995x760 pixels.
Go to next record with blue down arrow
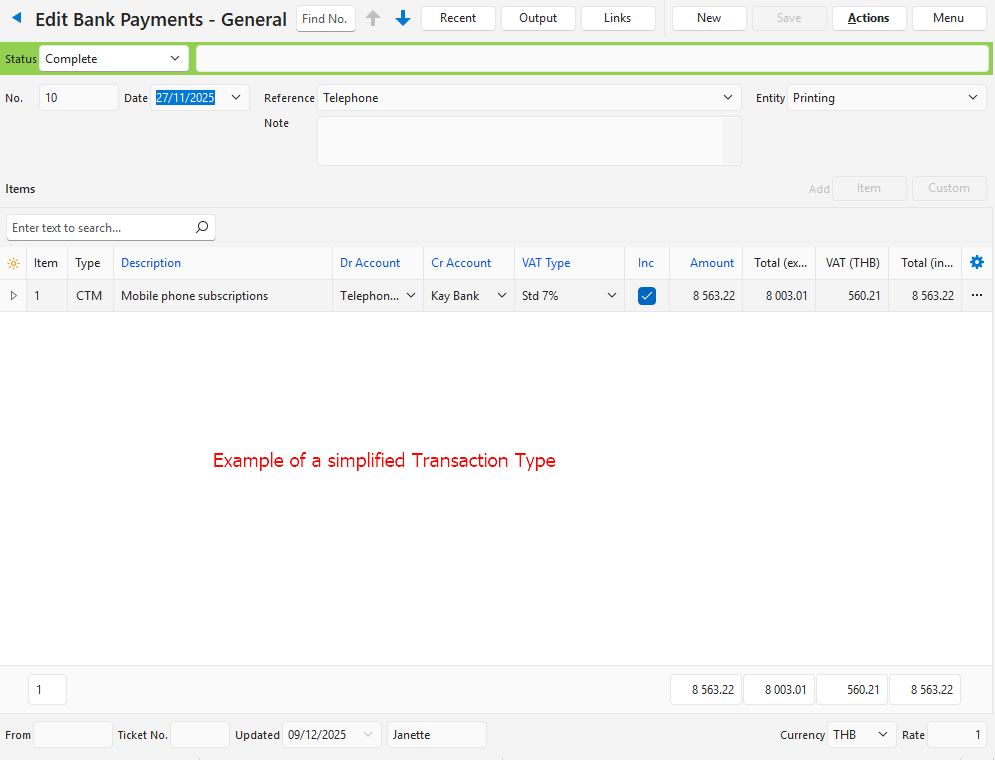click(403, 18)
